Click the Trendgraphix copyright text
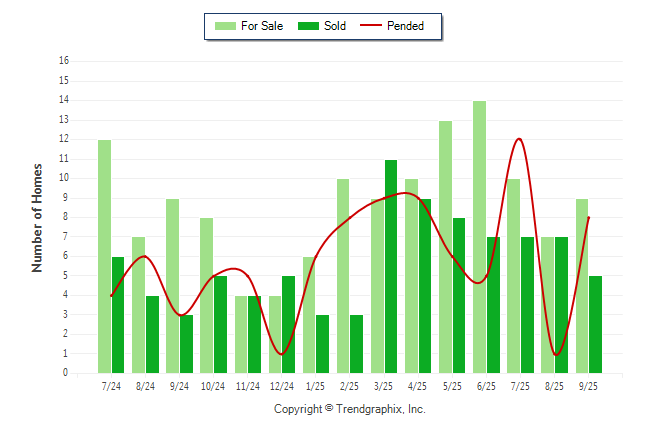 point(349,409)
